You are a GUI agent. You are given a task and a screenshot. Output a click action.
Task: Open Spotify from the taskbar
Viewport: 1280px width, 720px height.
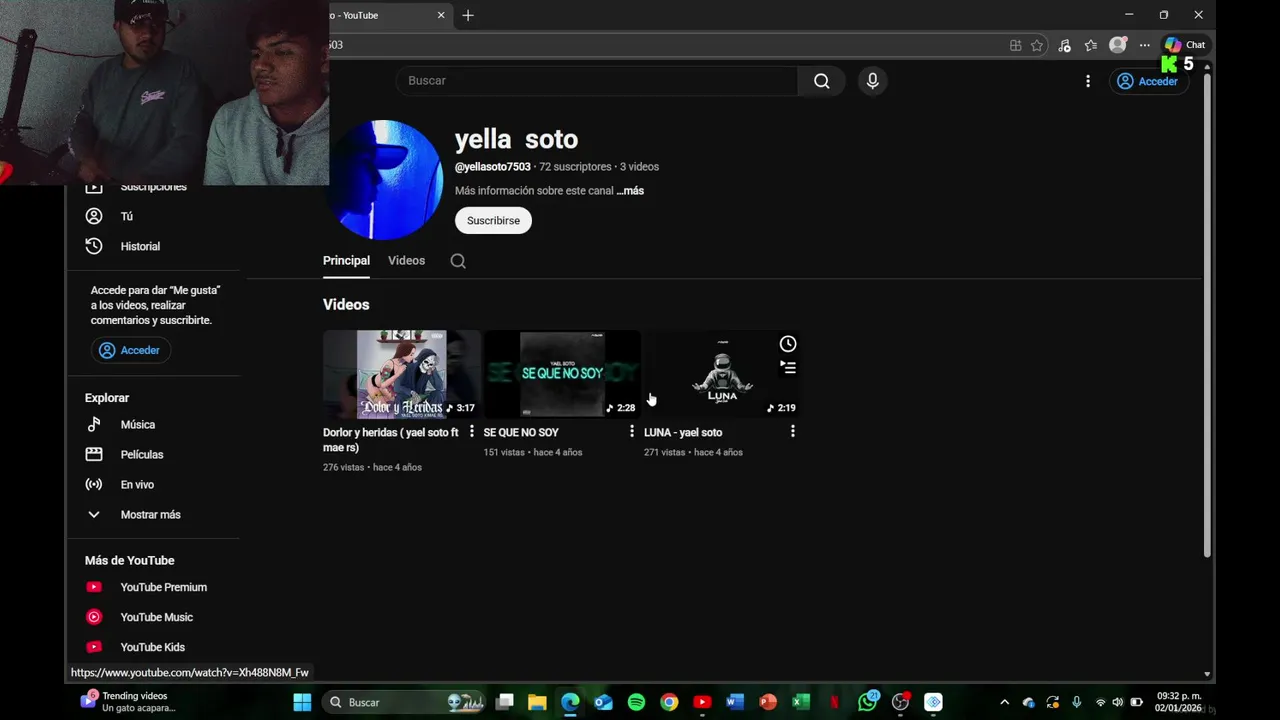(636, 702)
